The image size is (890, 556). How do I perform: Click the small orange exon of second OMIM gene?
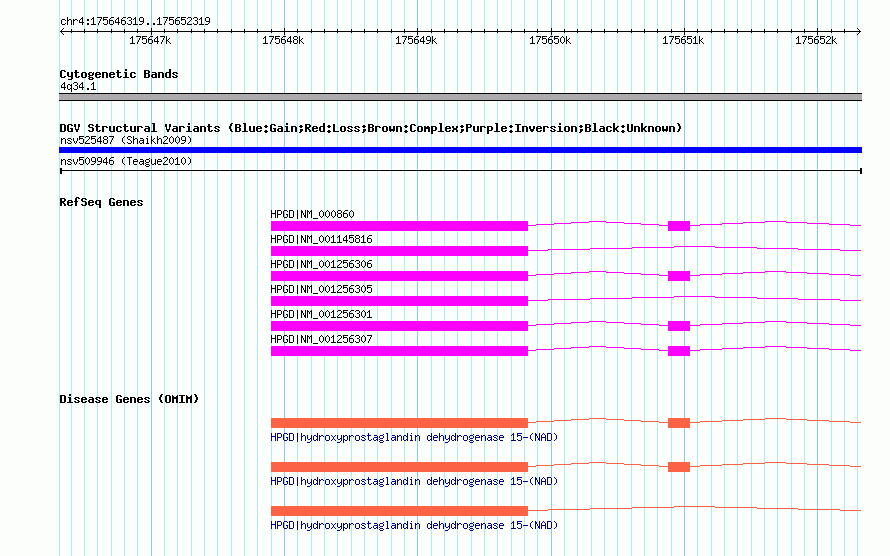click(679, 467)
